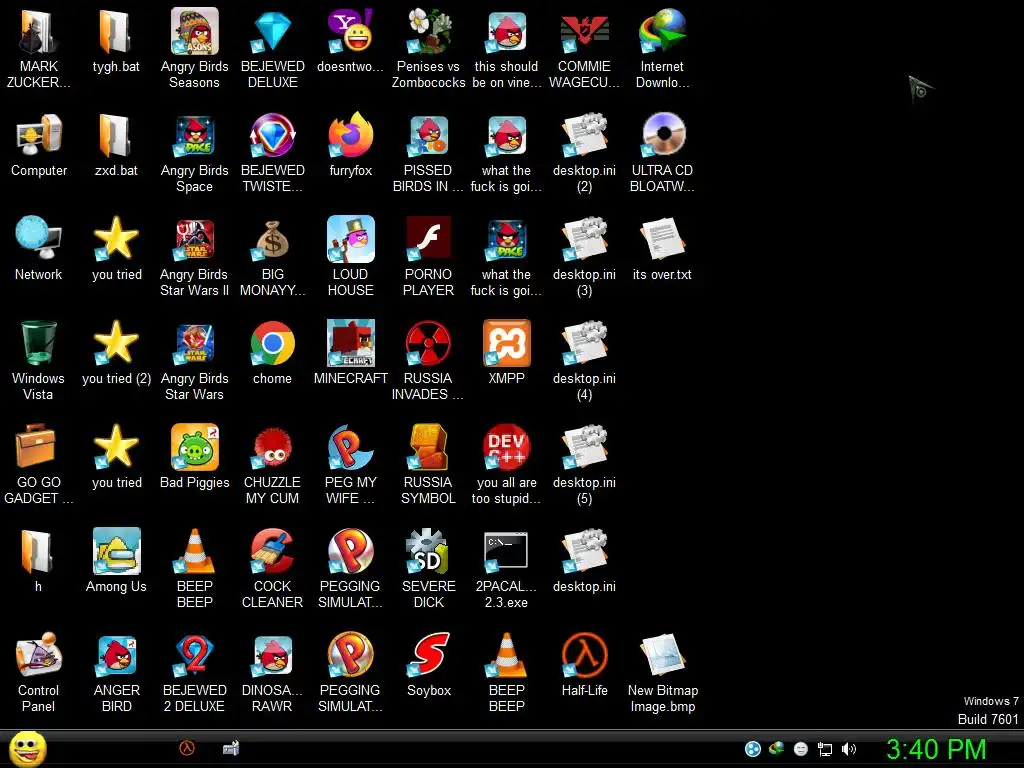
Task: Open the volume speaker tray icon
Action: tap(848, 749)
